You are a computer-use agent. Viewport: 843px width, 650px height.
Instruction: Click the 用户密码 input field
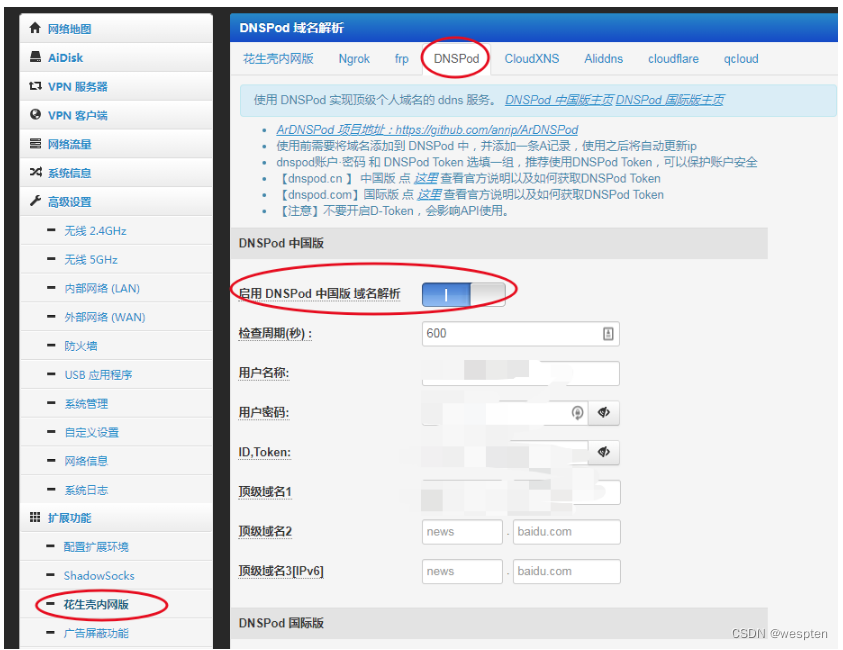coord(505,413)
